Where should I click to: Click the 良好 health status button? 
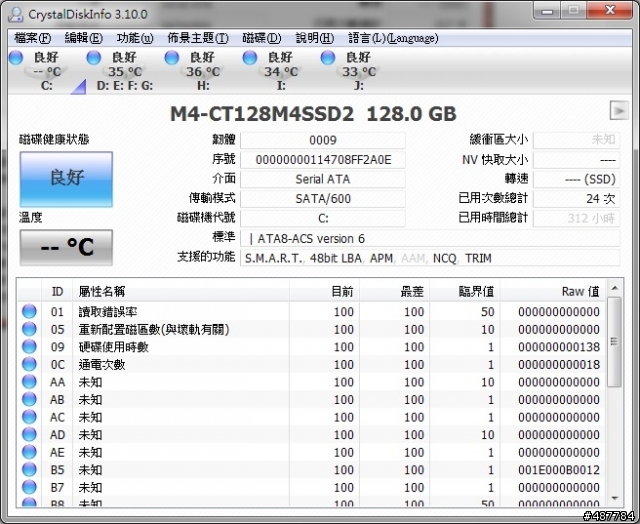(x=66, y=179)
